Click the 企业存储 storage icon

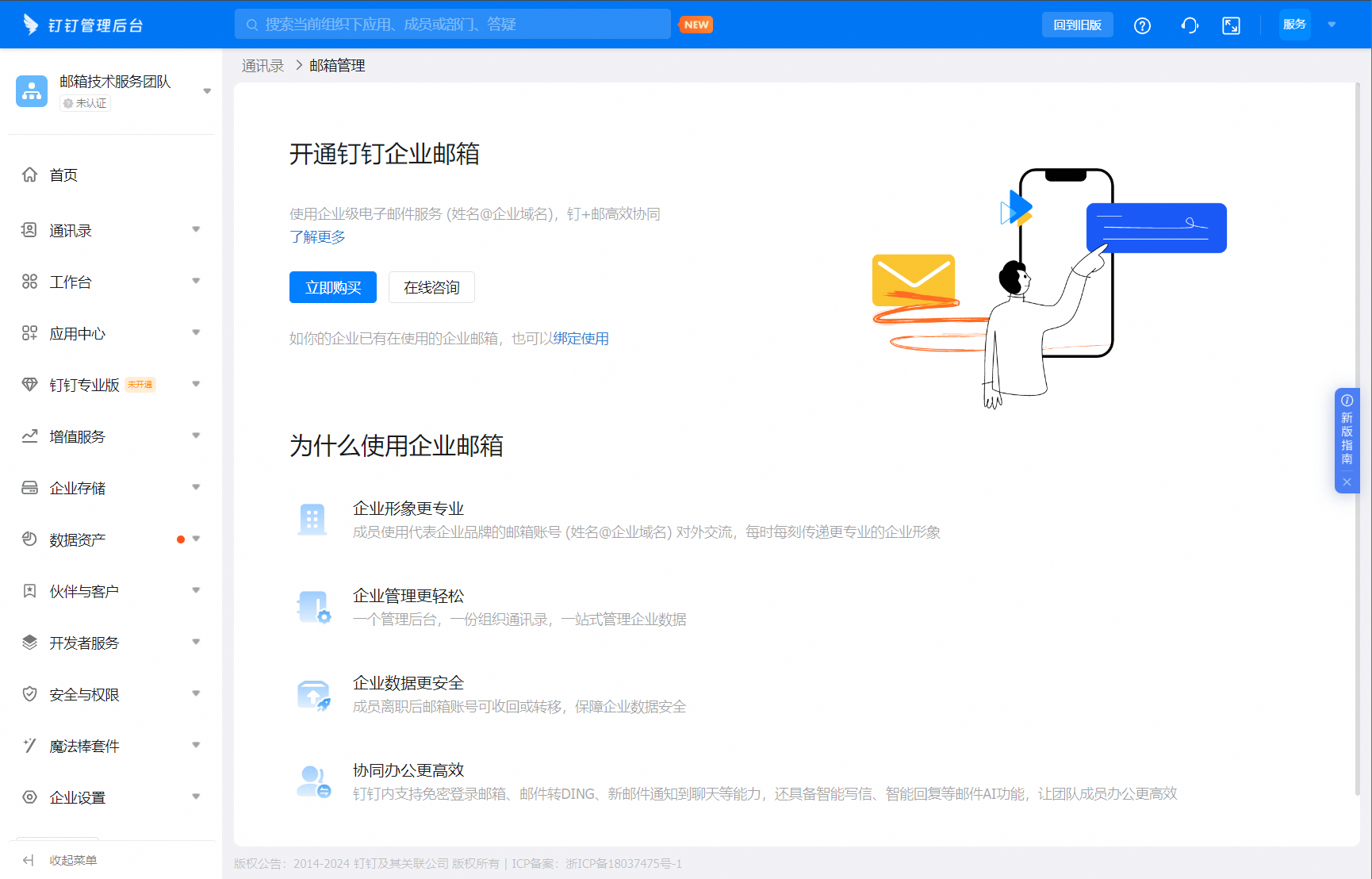(29, 488)
